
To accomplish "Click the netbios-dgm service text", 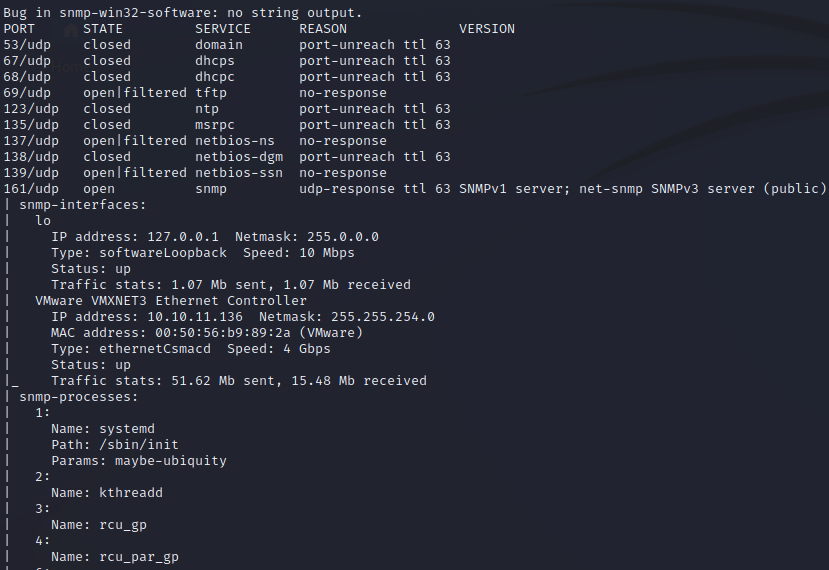I will pos(238,157).
